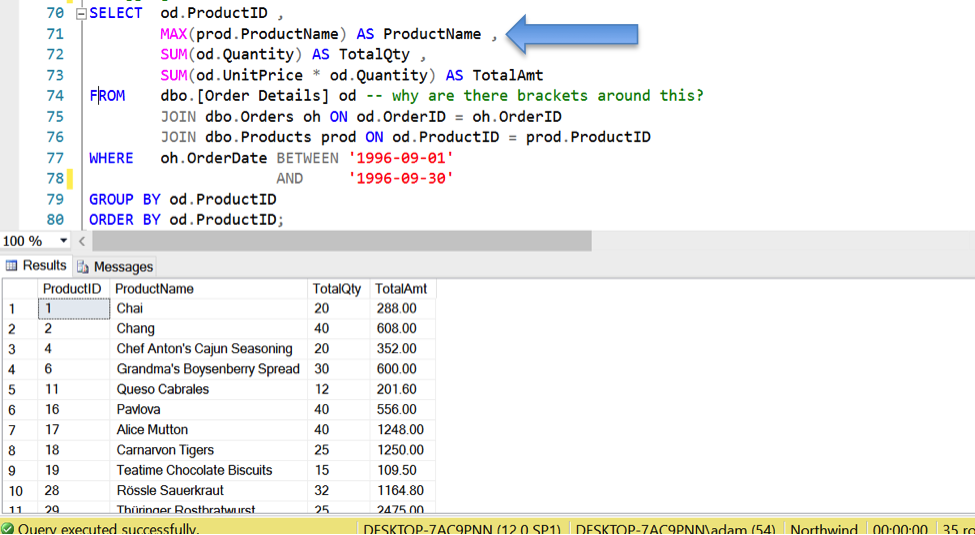
Task: Click the green query success icon
Action: [8, 529]
